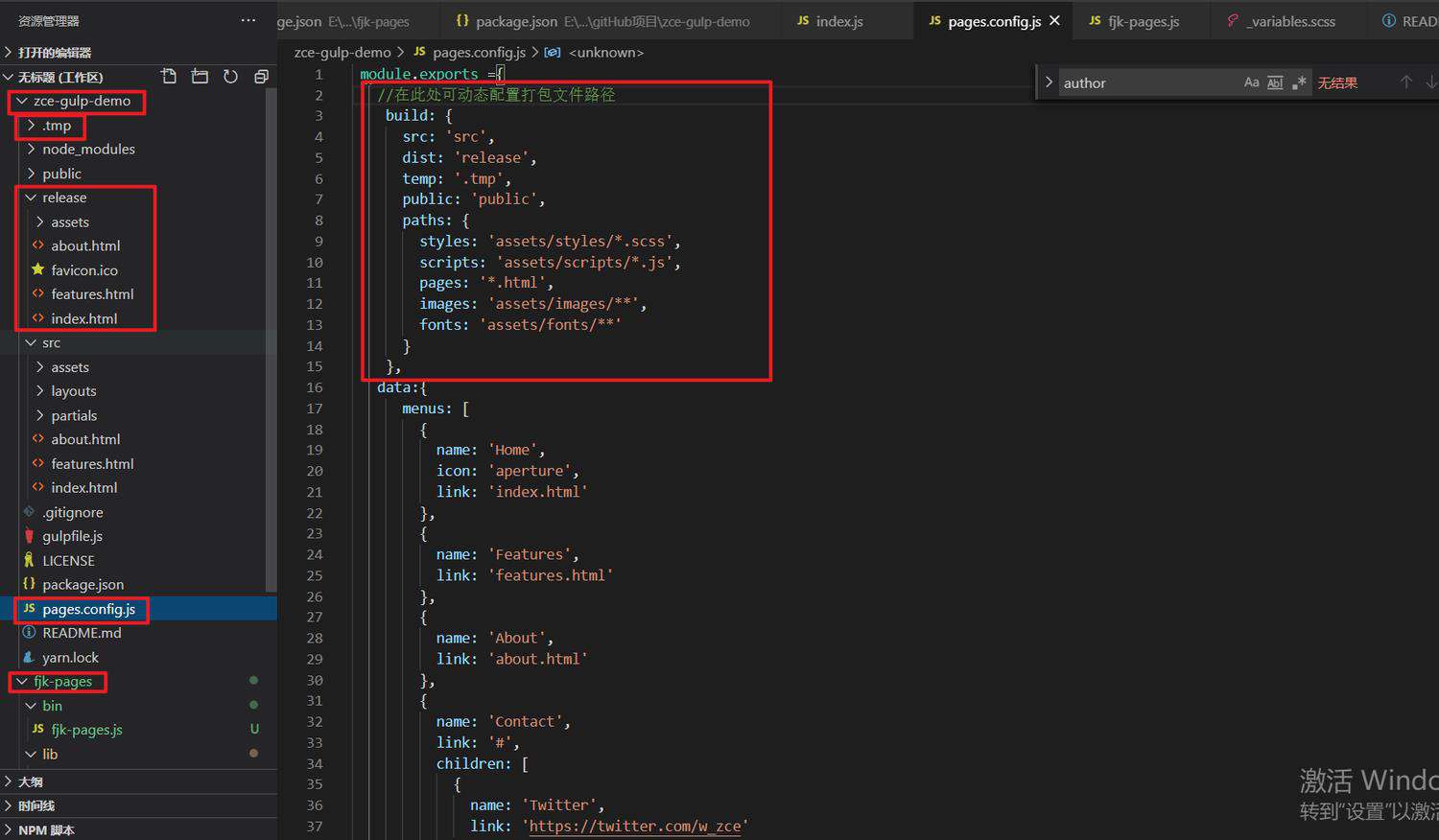
Task: Select pages.config.js in the file tree
Action: pyautogui.click(x=138, y=609)
